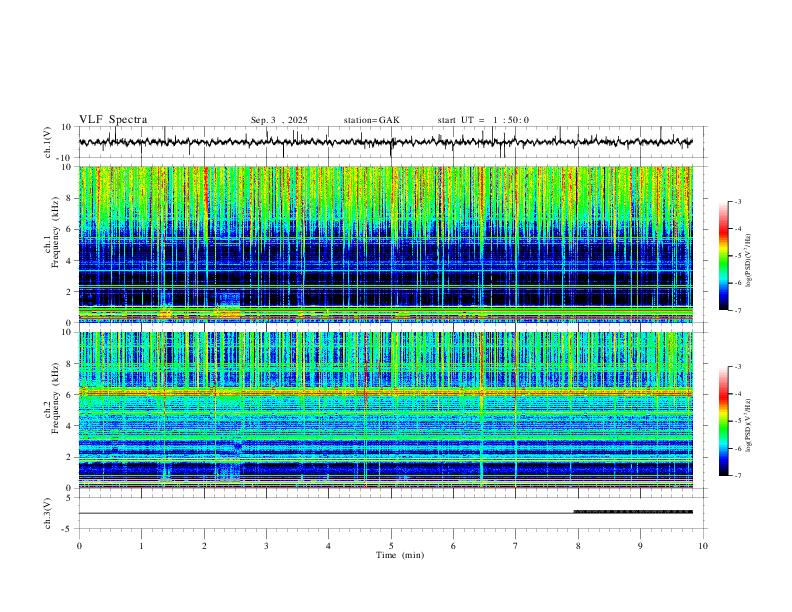This screenshot has height=612, width=792.
Task: Select the "start UT = 1 :50: 0" text
Action: point(483,120)
